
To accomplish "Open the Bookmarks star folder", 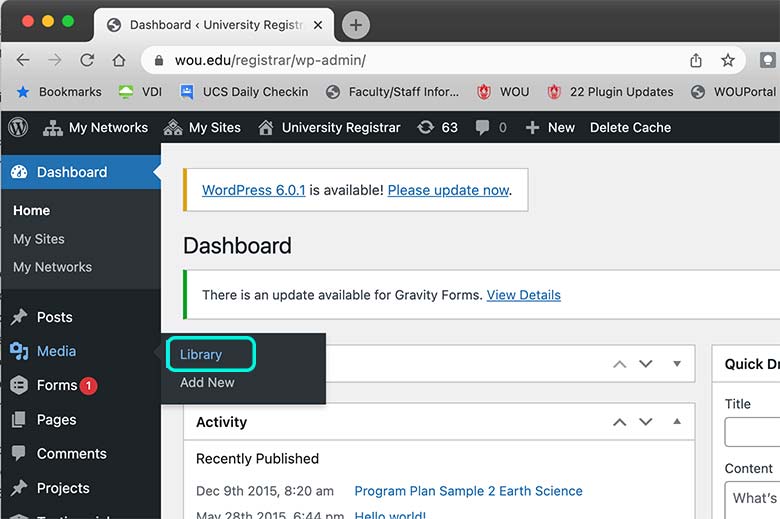I will (59, 92).
